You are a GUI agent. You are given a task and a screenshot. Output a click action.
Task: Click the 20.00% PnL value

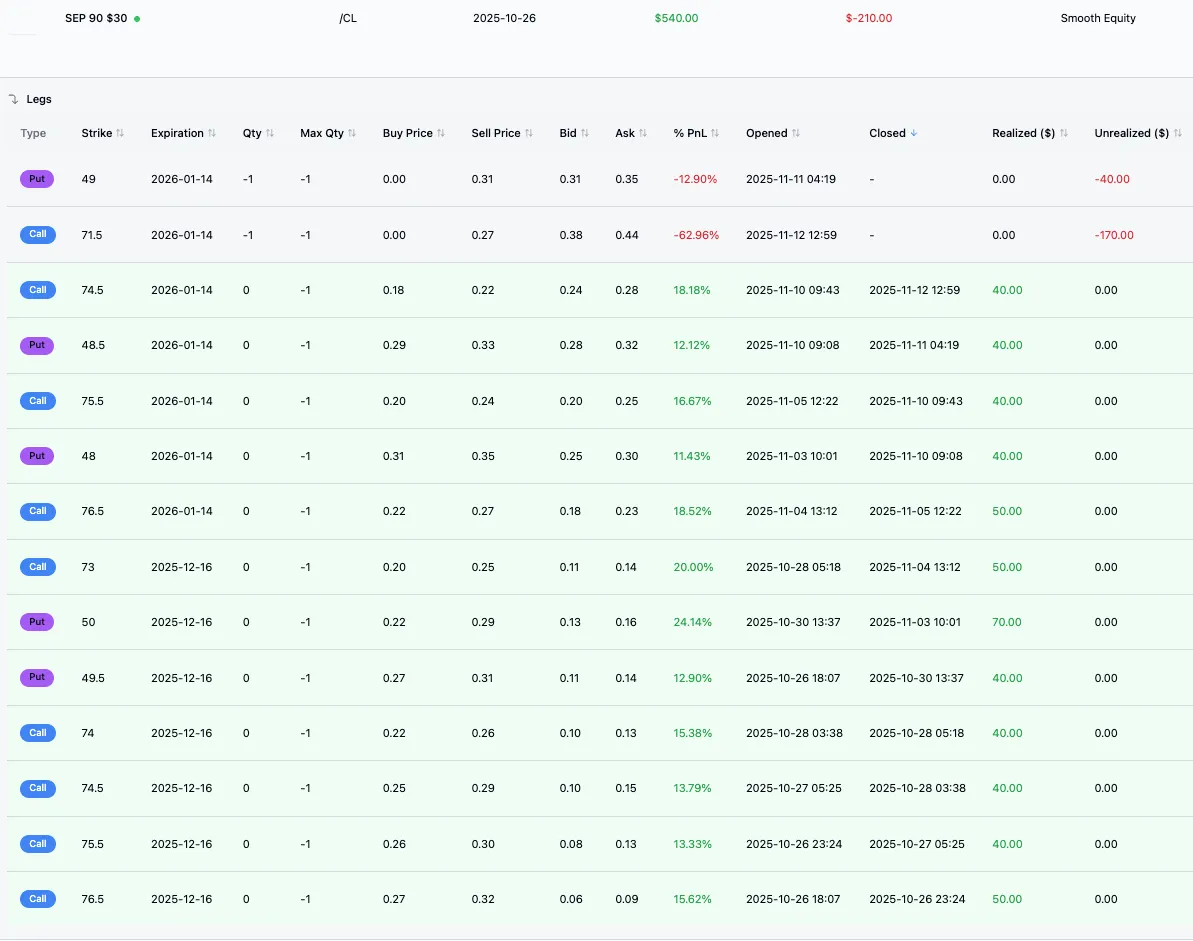click(x=693, y=567)
